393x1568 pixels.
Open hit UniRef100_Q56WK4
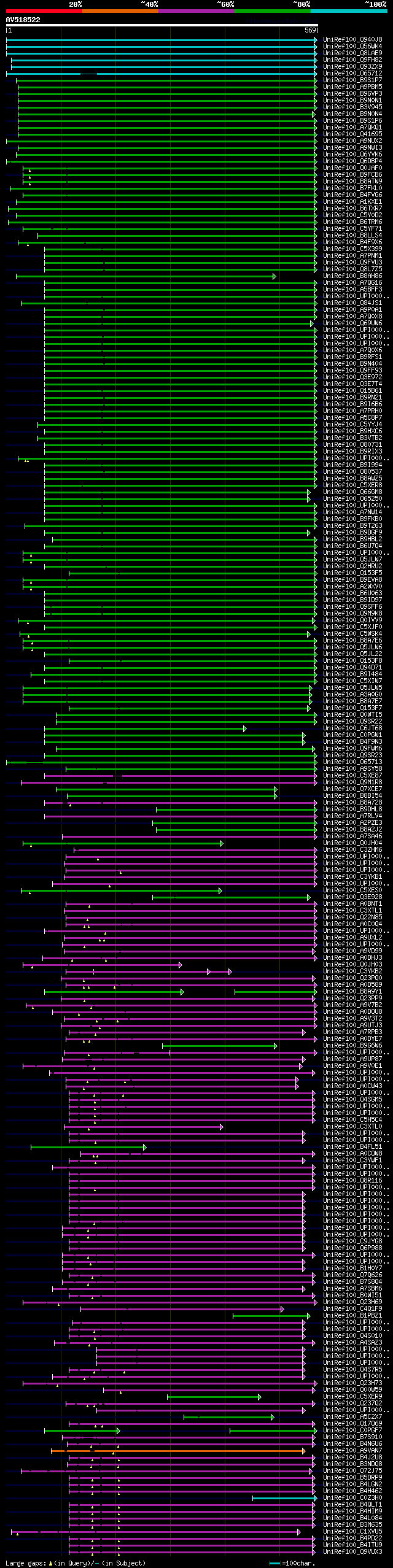click(352, 47)
